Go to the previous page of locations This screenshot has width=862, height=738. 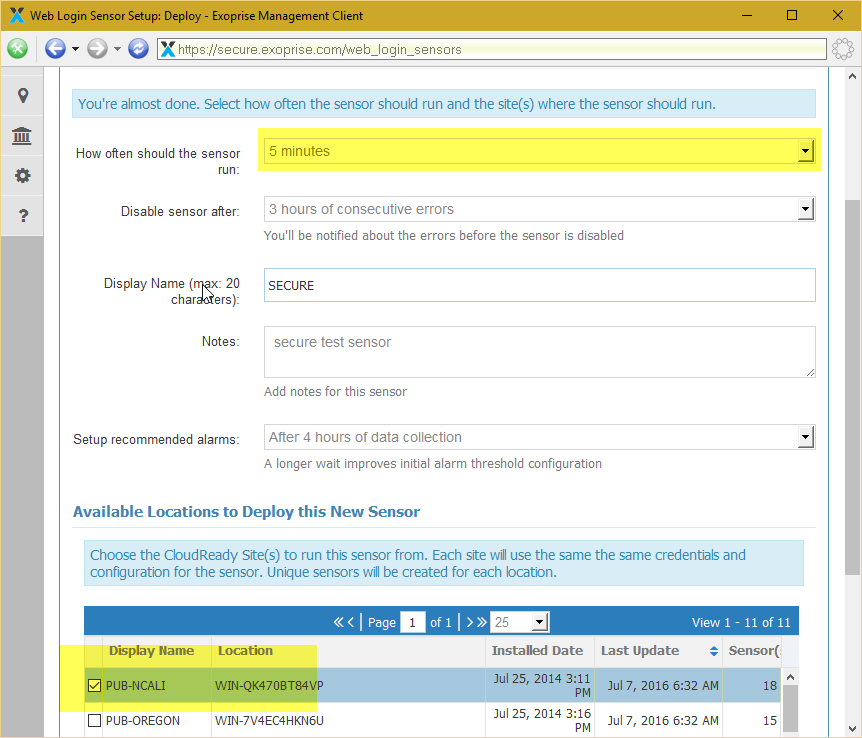coord(351,622)
